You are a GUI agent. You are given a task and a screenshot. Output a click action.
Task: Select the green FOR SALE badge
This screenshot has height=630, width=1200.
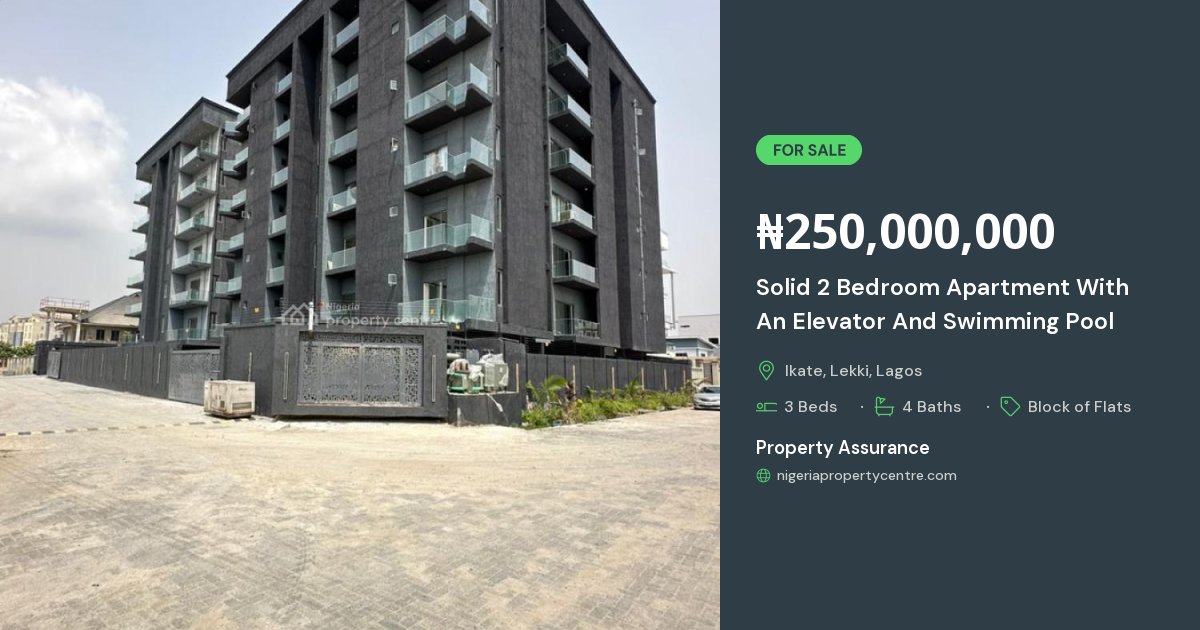coord(809,150)
